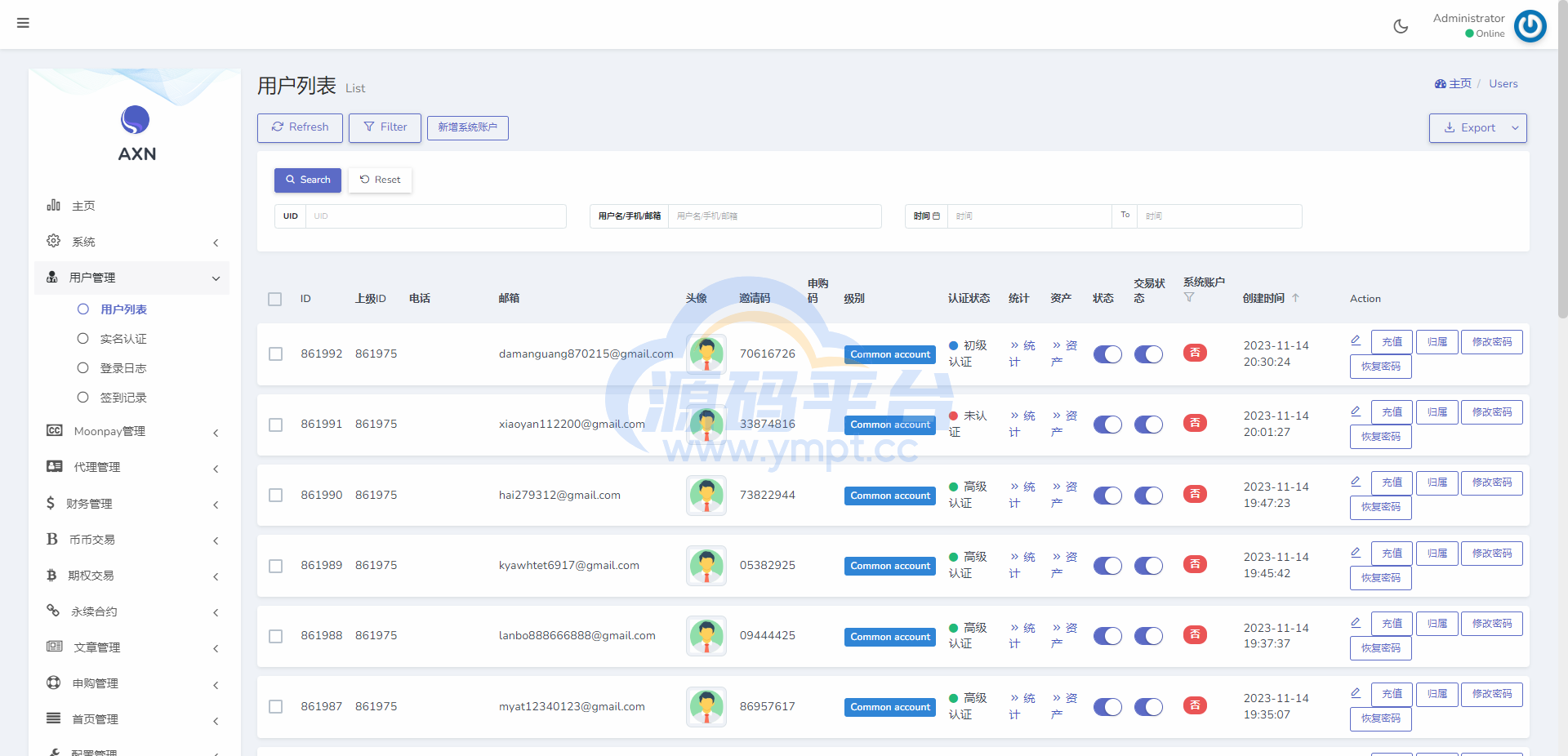
Task: Click 修改密码 button for user 861990
Action: coord(1492,483)
